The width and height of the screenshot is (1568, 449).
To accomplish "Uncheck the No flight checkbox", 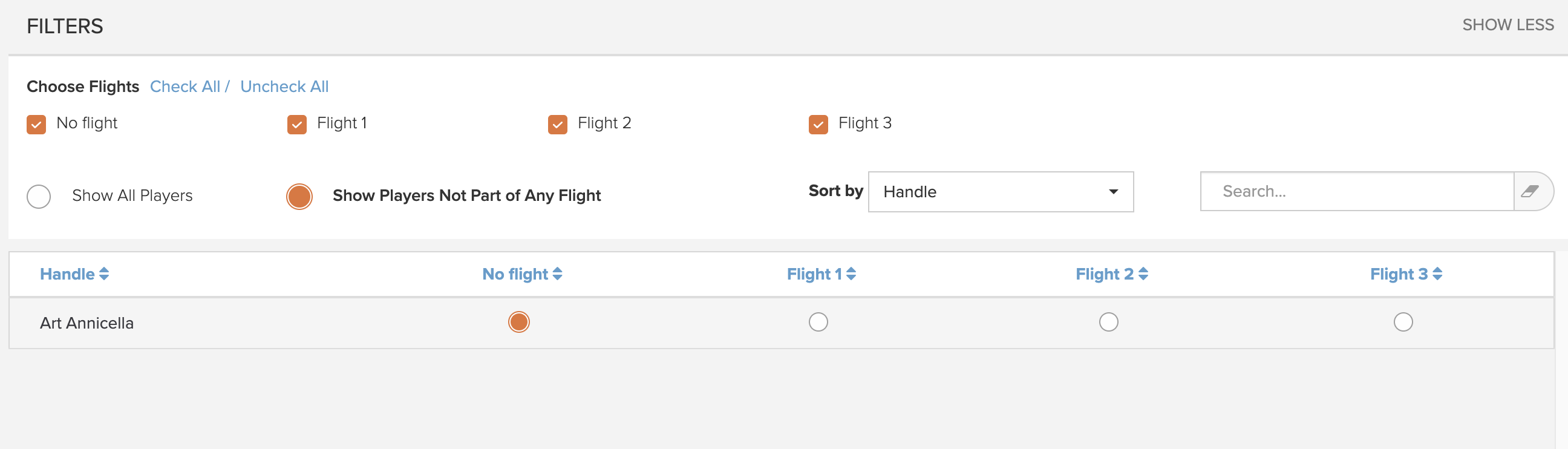I will [x=36, y=124].
